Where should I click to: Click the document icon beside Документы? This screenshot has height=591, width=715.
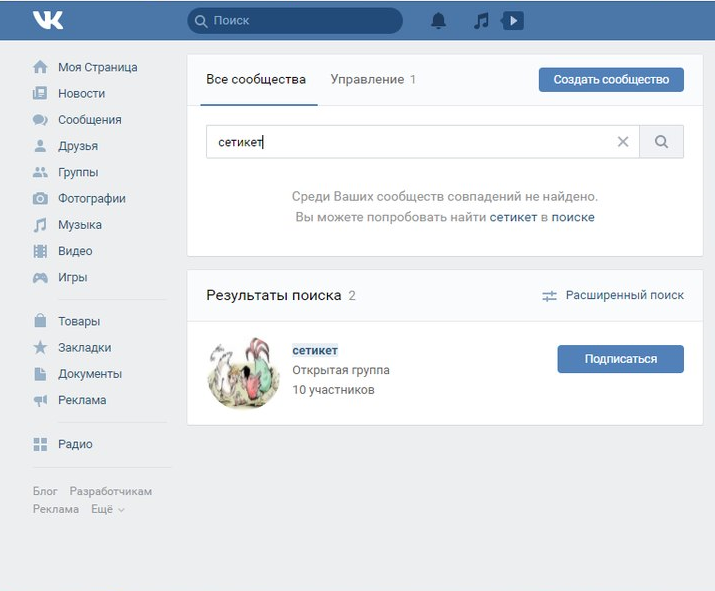(40, 374)
